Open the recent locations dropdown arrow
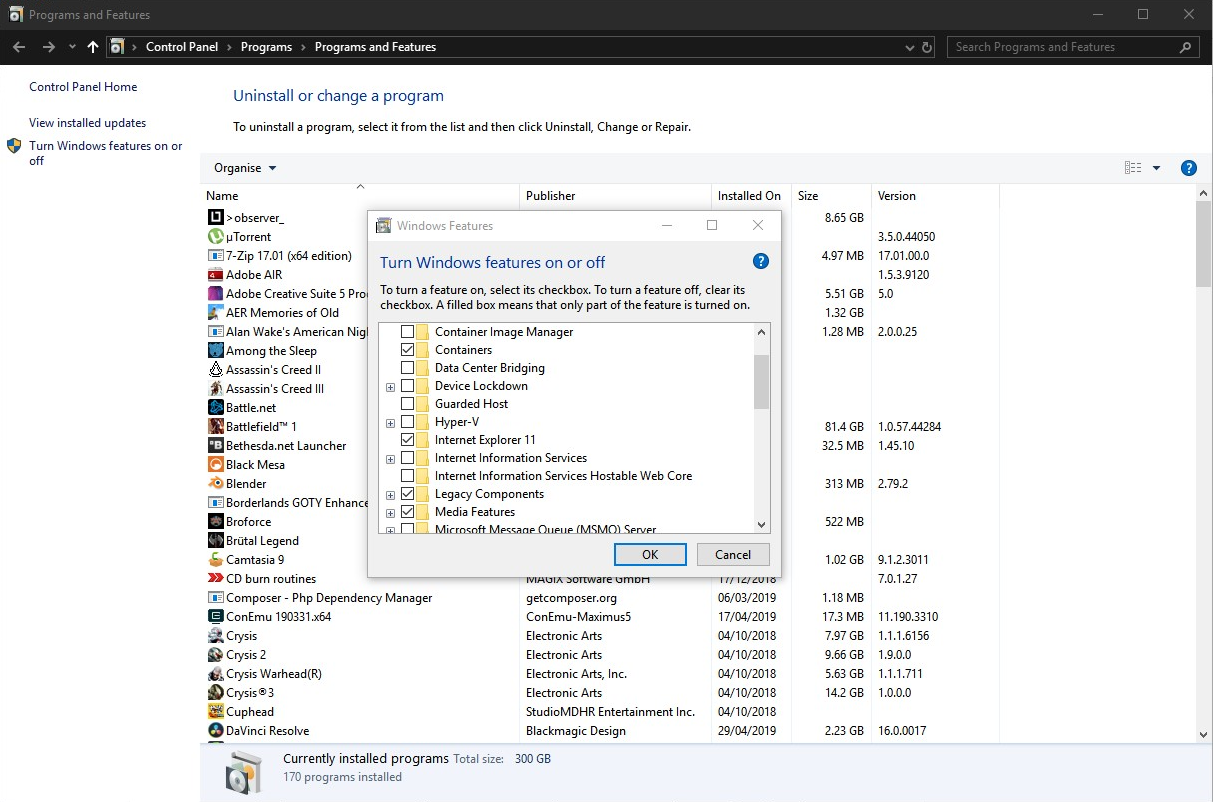This screenshot has width=1213, height=802. click(72, 47)
